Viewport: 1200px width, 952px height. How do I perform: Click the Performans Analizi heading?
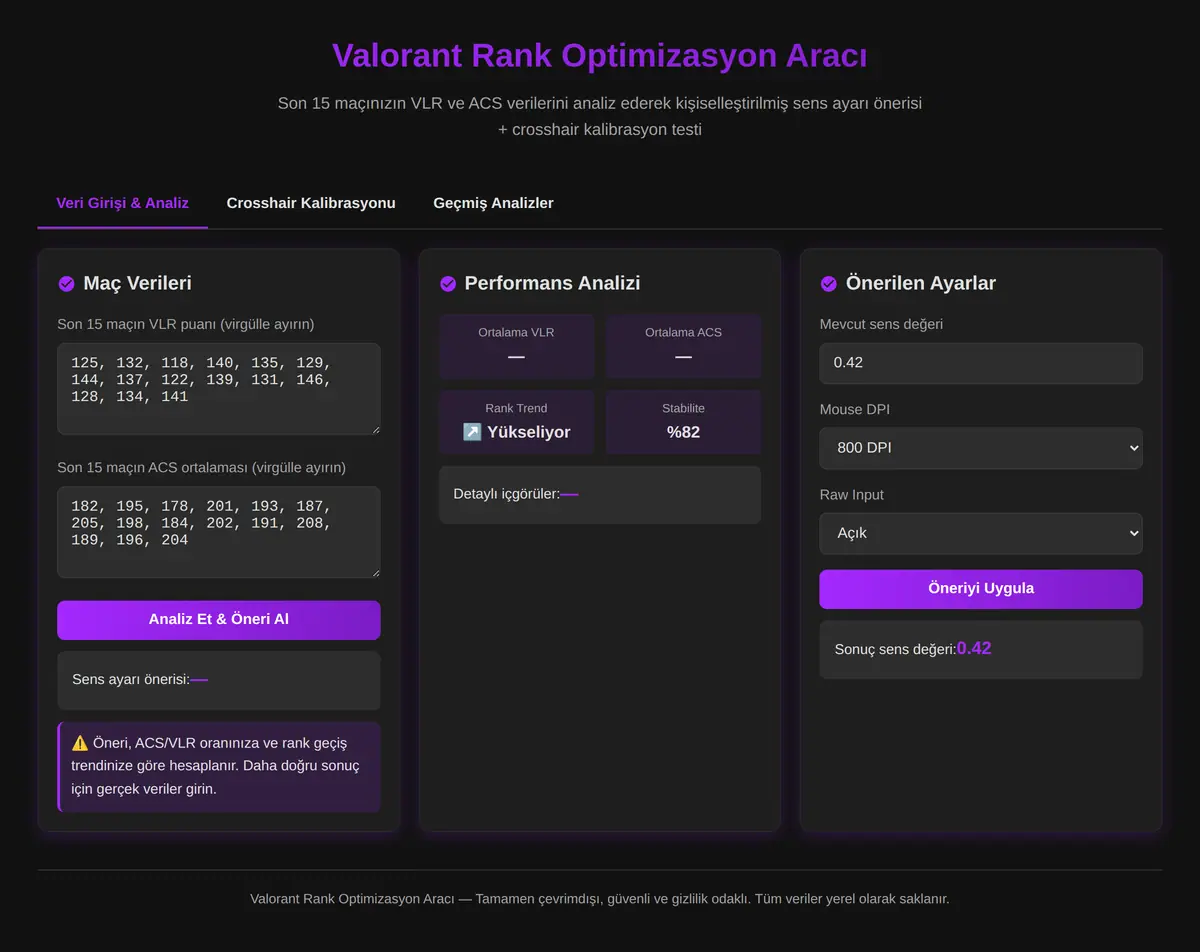pos(552,284)
